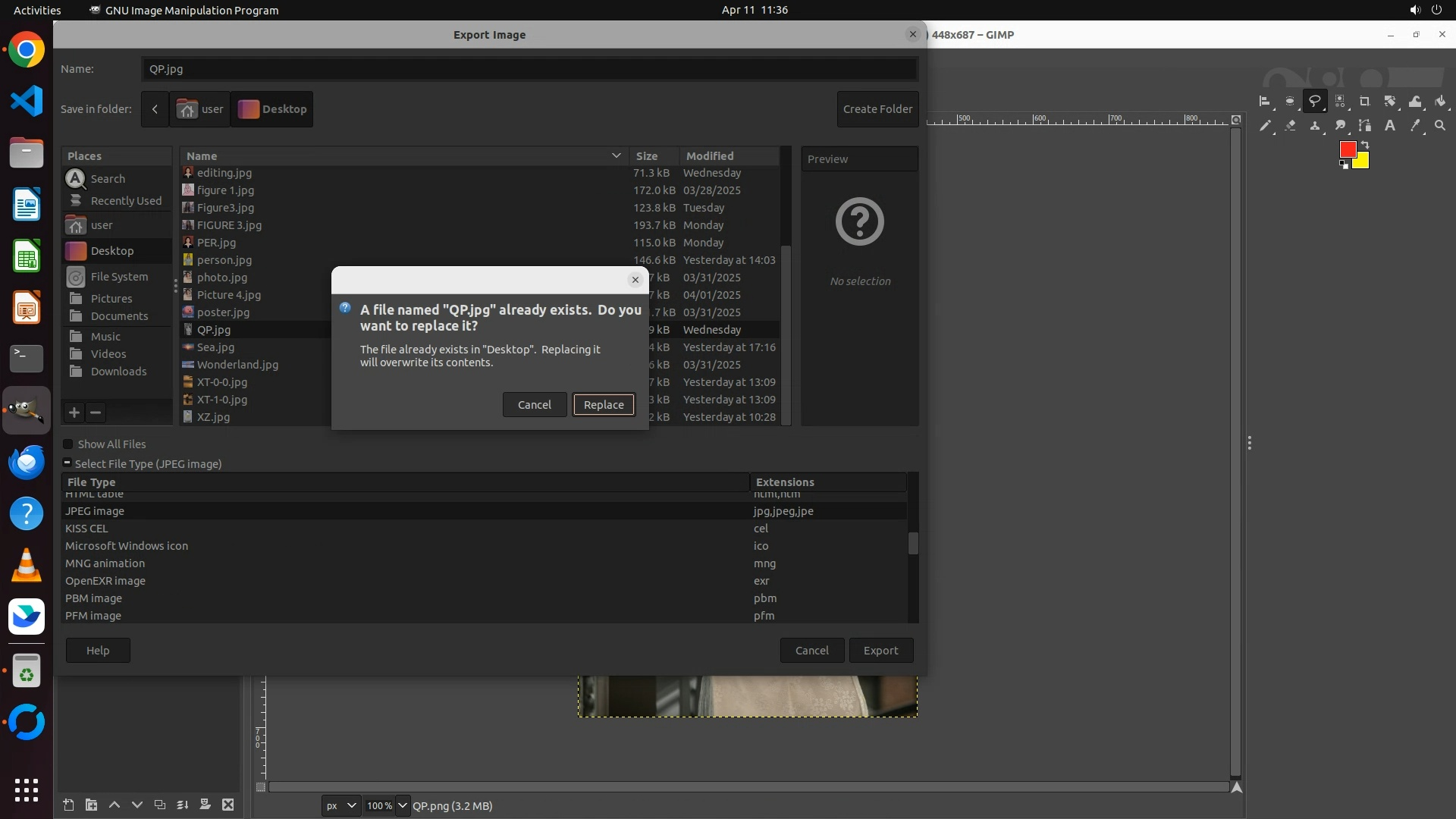Click the red foreground color swatch

coord(1347,149)
